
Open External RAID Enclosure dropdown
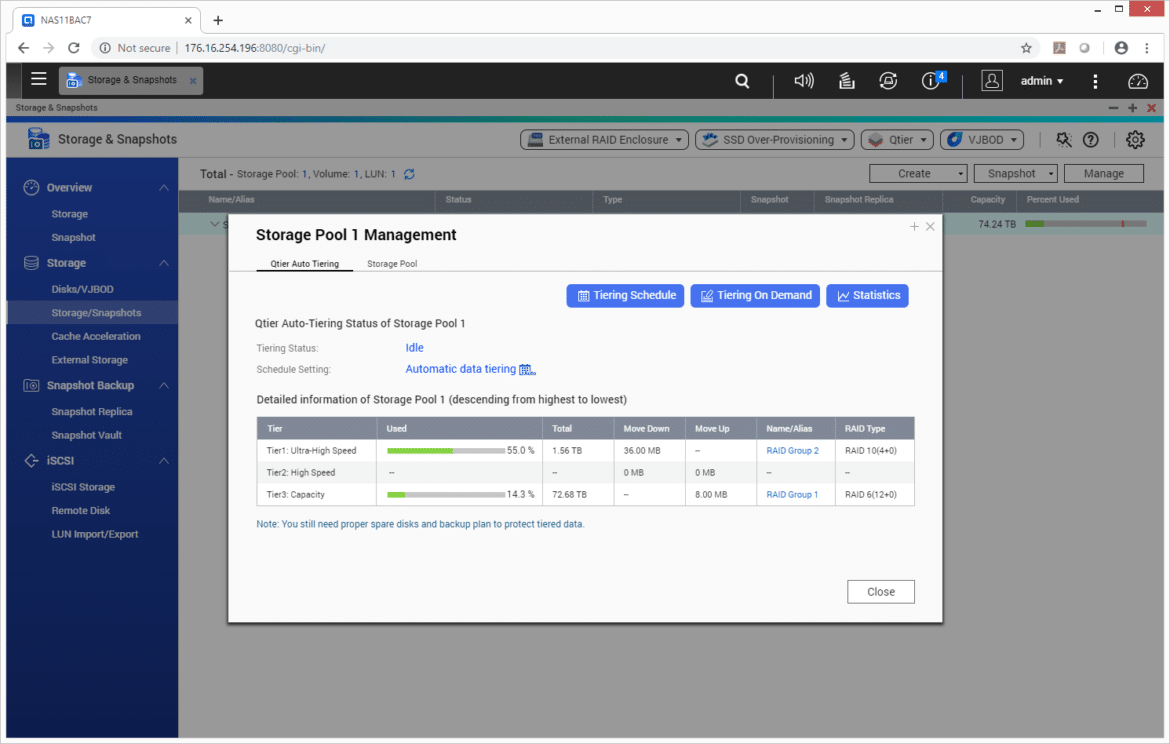click(x=604, y=140)
